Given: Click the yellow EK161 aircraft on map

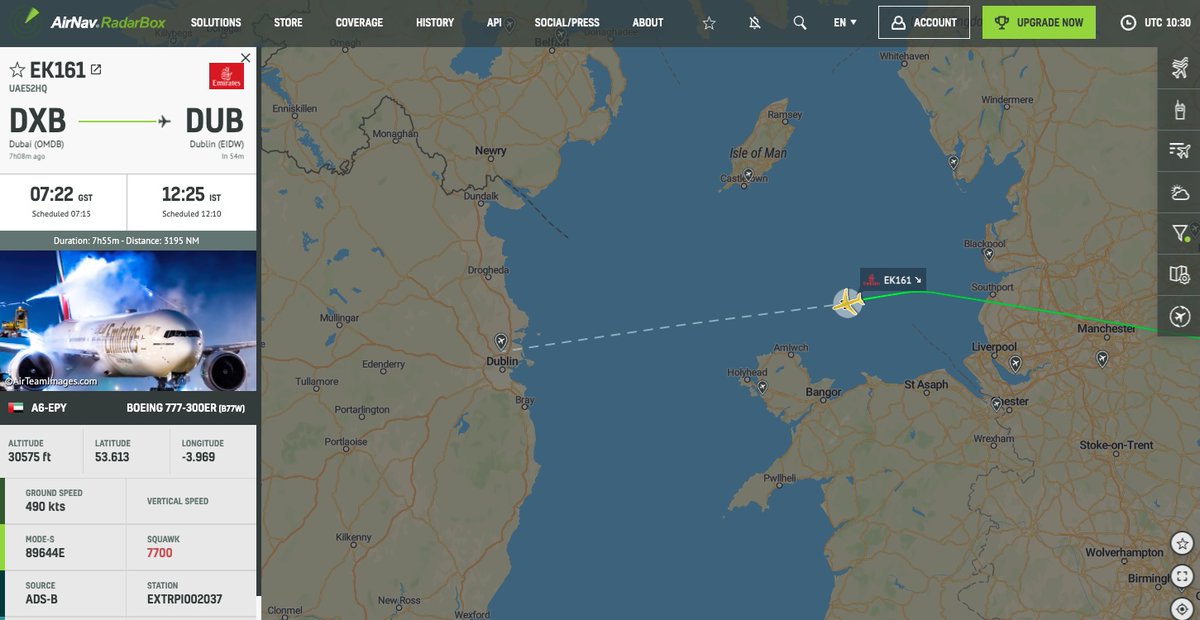Looking at the screenshot, I should (848, 302).
